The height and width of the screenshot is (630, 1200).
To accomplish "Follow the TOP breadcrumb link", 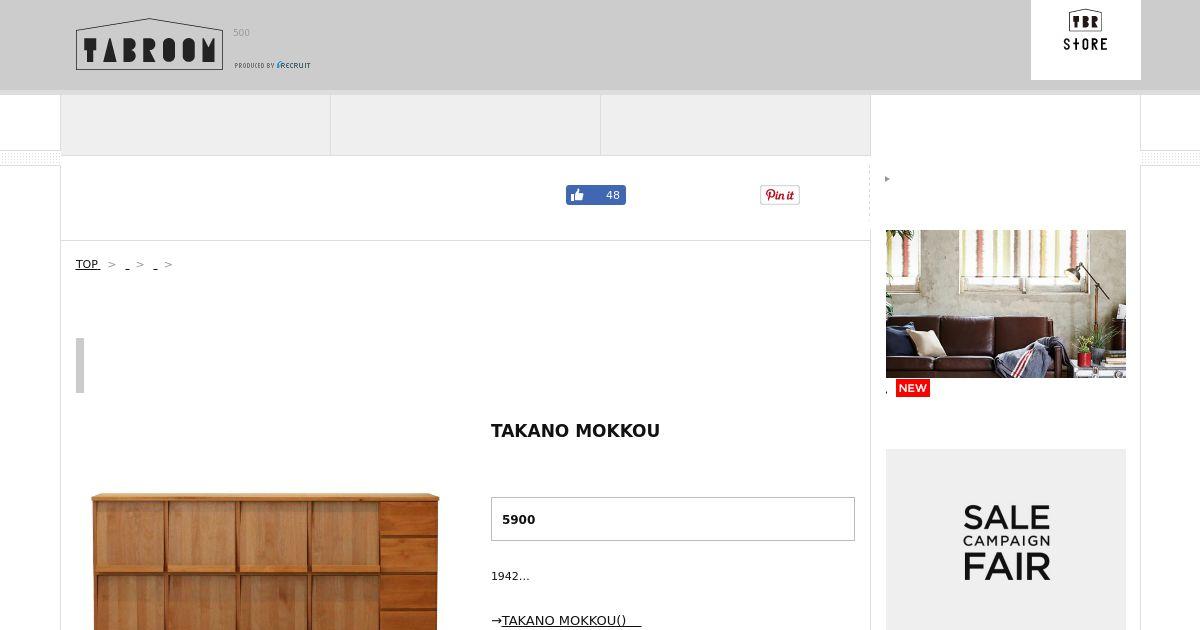I will [87, 264].
